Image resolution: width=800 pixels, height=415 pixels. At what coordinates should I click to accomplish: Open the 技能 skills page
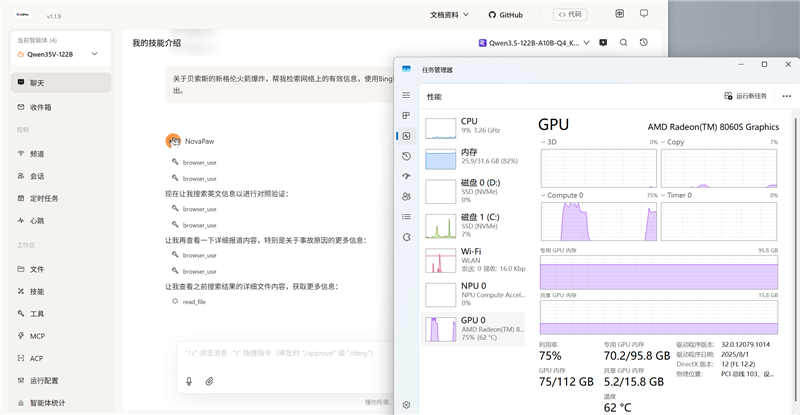[61, 291]
